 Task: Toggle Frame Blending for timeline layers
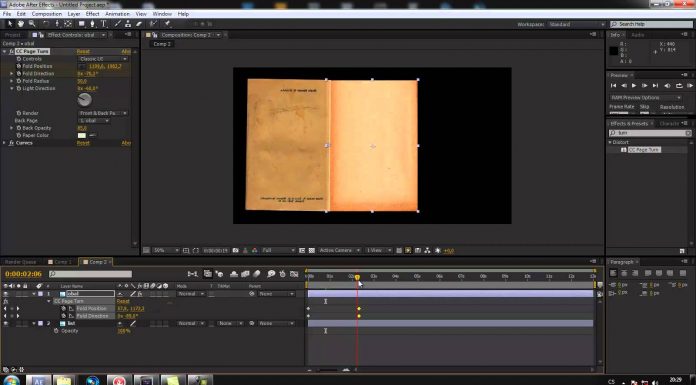[245, 274]
